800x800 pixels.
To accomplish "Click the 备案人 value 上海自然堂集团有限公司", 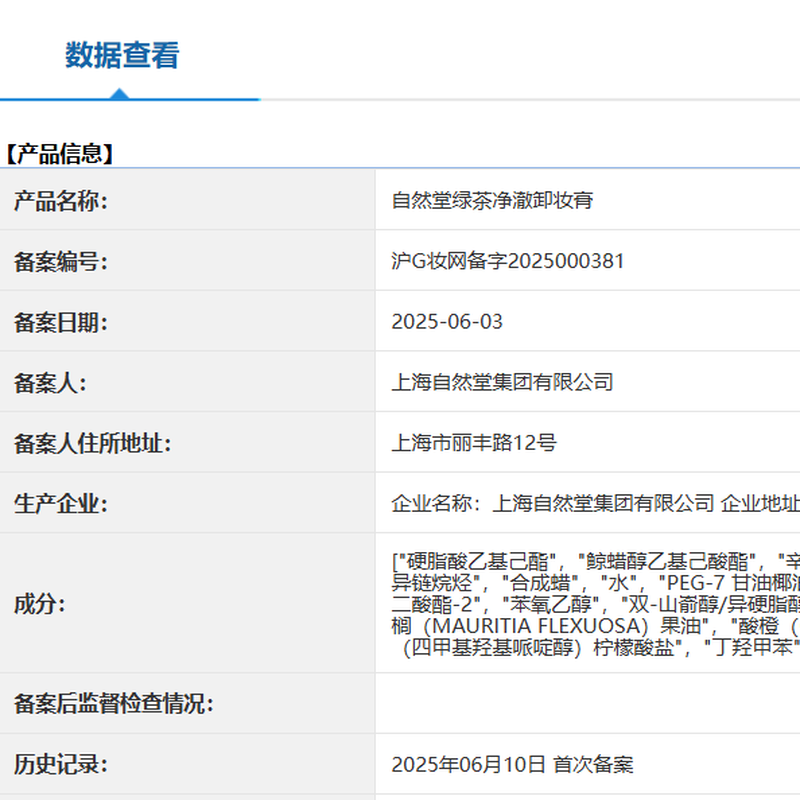I will [502, 382].
